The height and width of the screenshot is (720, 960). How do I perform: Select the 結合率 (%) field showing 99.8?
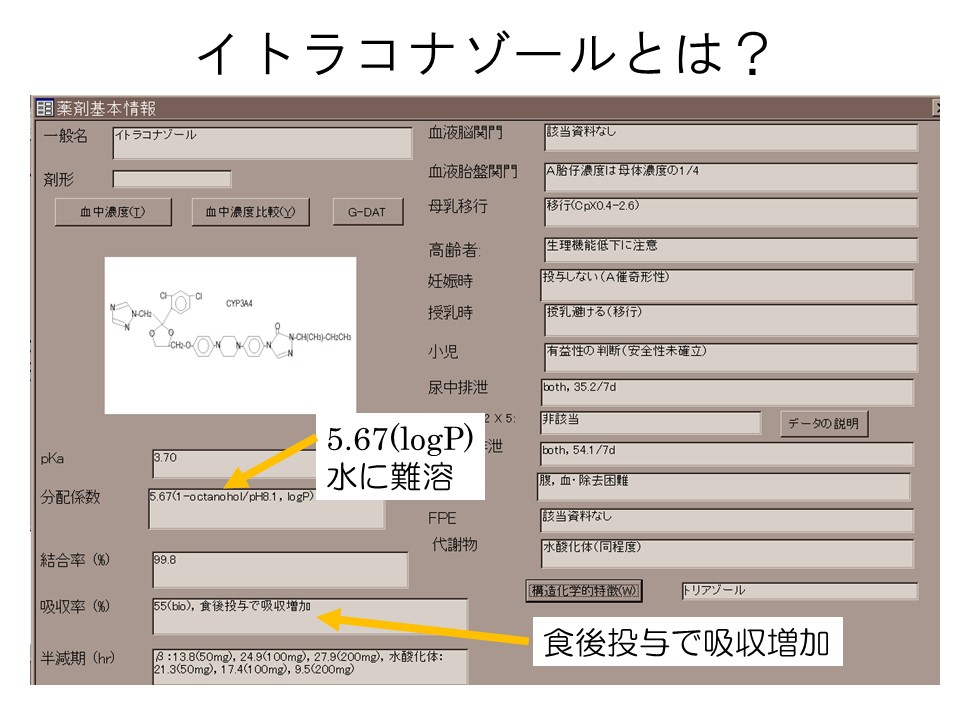279,569
